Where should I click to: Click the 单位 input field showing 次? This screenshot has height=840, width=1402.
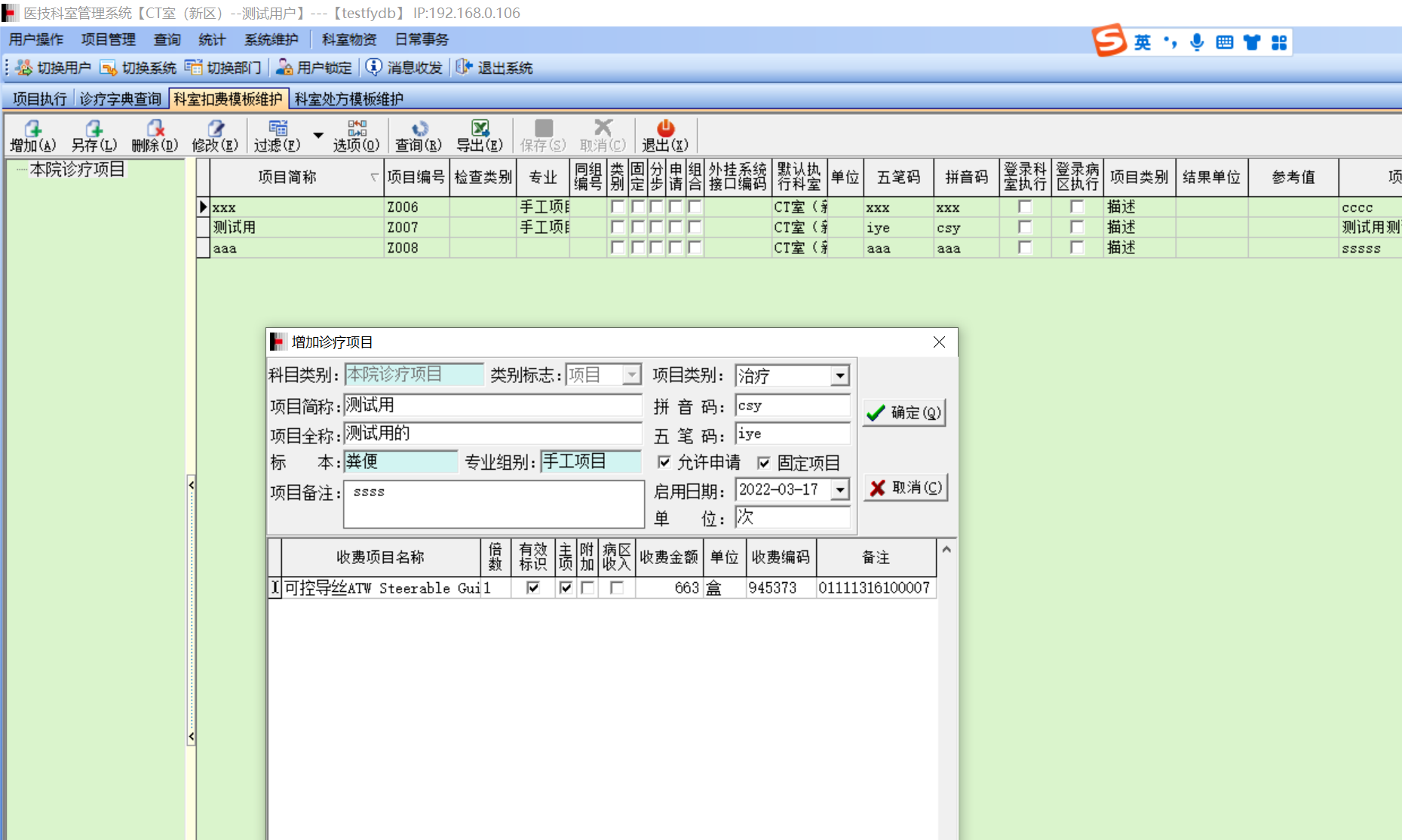[793, 517]
